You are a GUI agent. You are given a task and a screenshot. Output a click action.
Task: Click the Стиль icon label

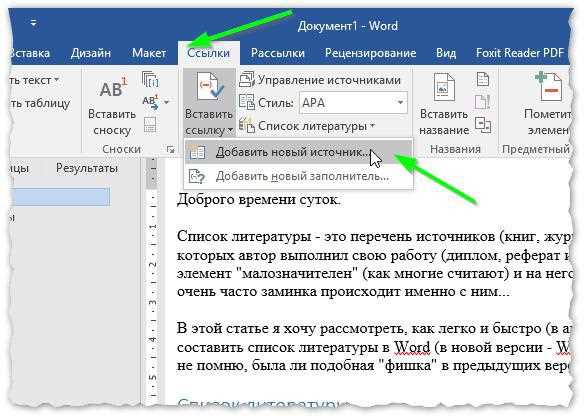pyautogui.click(x=266, y=102)
